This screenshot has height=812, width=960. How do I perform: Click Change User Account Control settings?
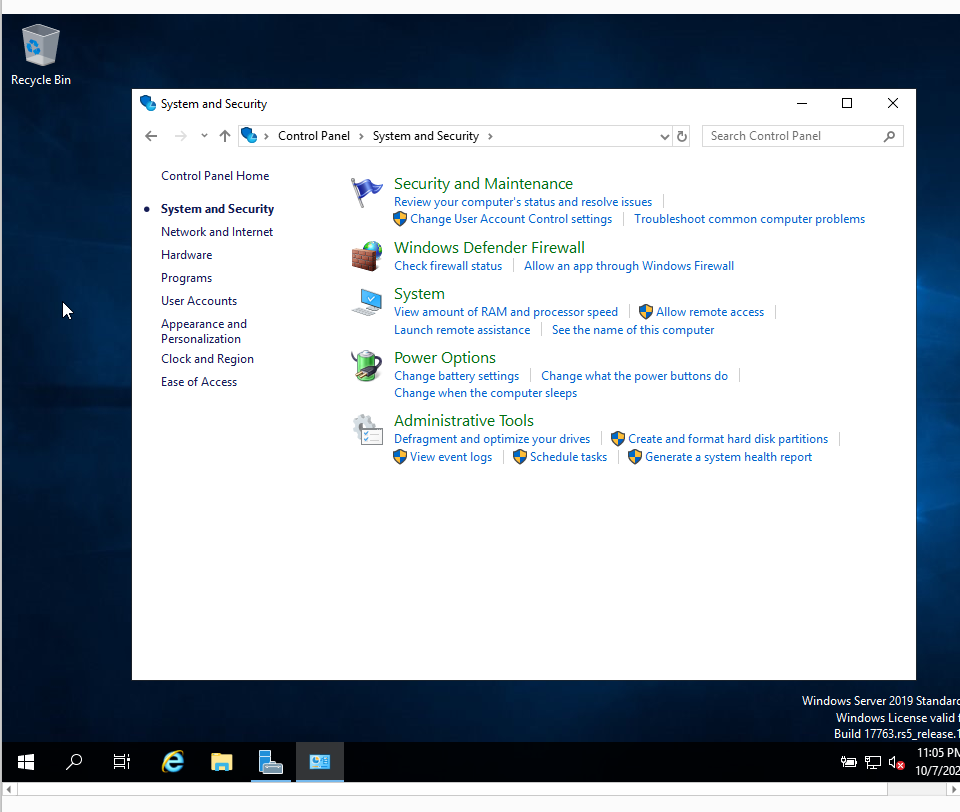(x=511, y=219)
